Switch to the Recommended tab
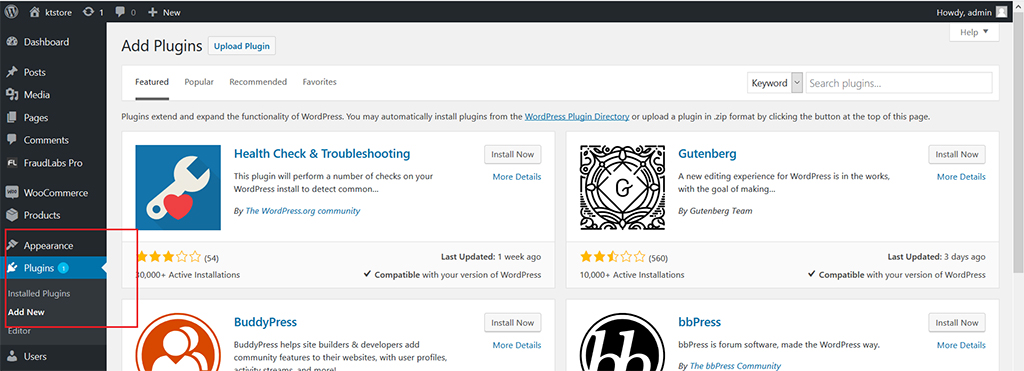Screen dimensions: 1024x371 click(x=258, y=82)
